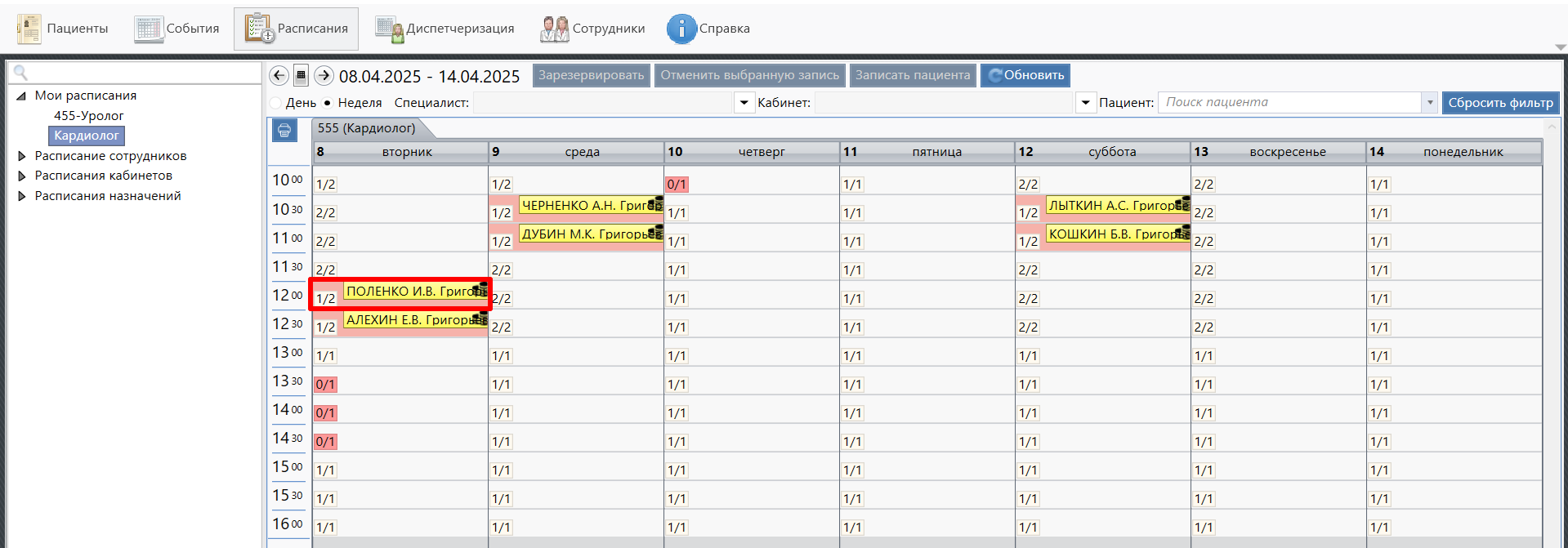Viewport: 1568px width, 548px height.
Task: Open Справка help info
Action: pyautogui.click(x=708, y=29)
